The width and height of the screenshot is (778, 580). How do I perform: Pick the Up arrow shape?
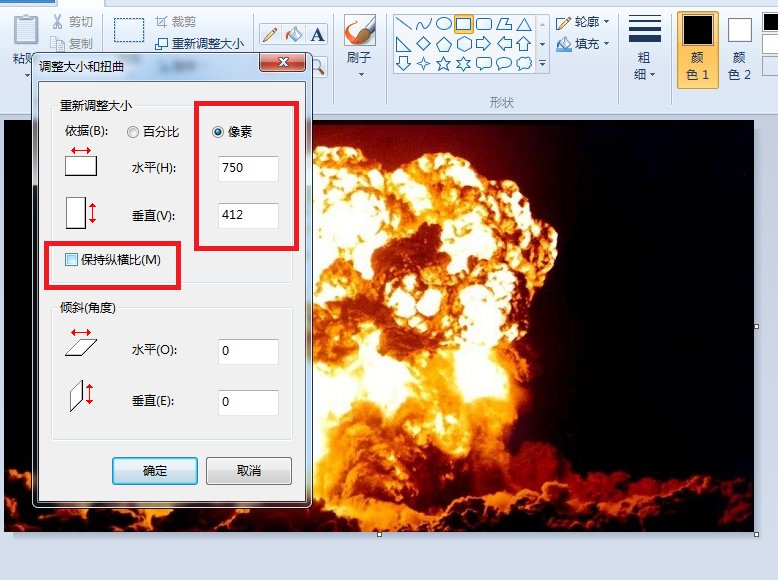(x=524, y=44)
